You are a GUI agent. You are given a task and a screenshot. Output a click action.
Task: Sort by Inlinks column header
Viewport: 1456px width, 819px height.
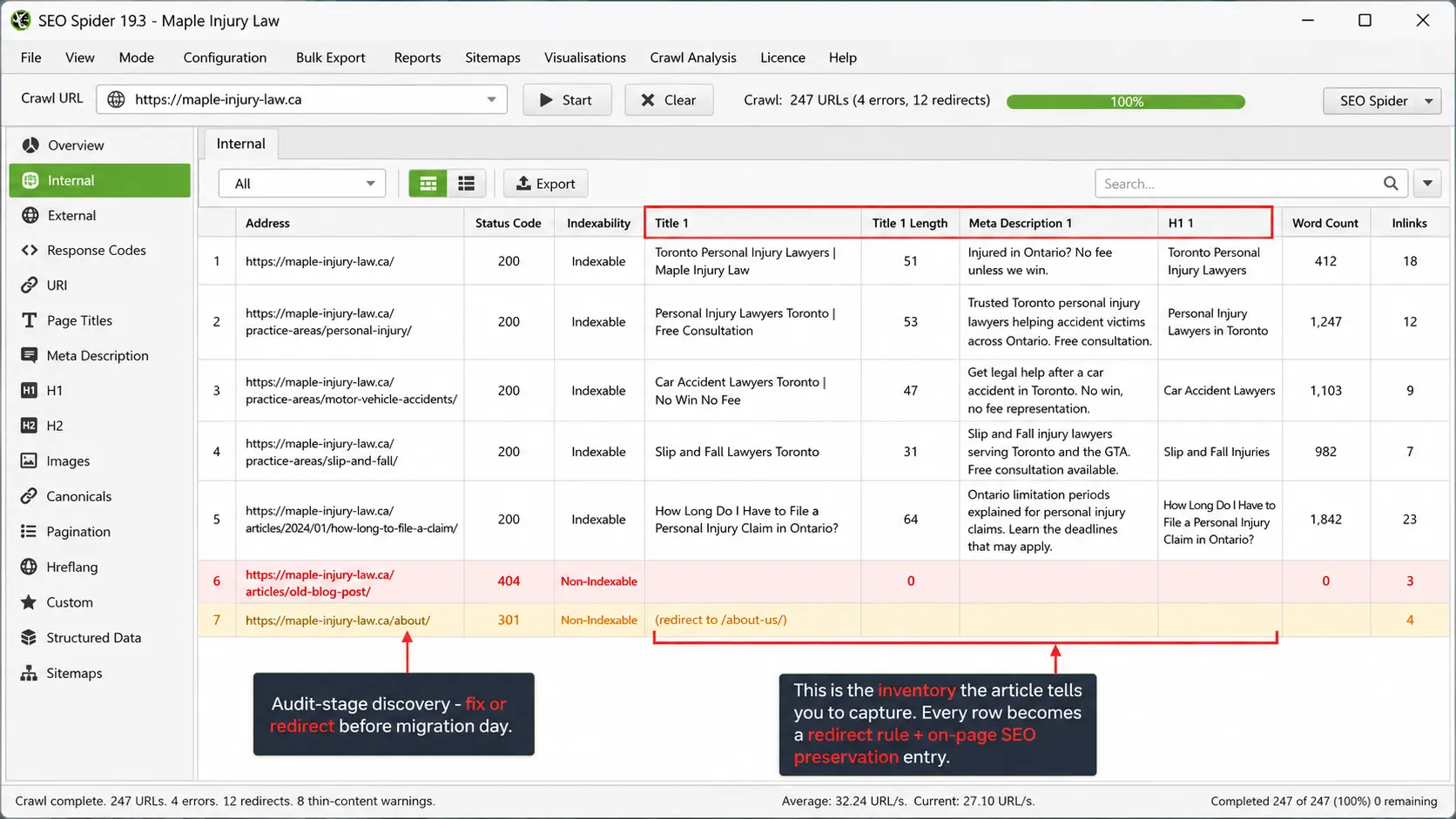coord(1409,223)
